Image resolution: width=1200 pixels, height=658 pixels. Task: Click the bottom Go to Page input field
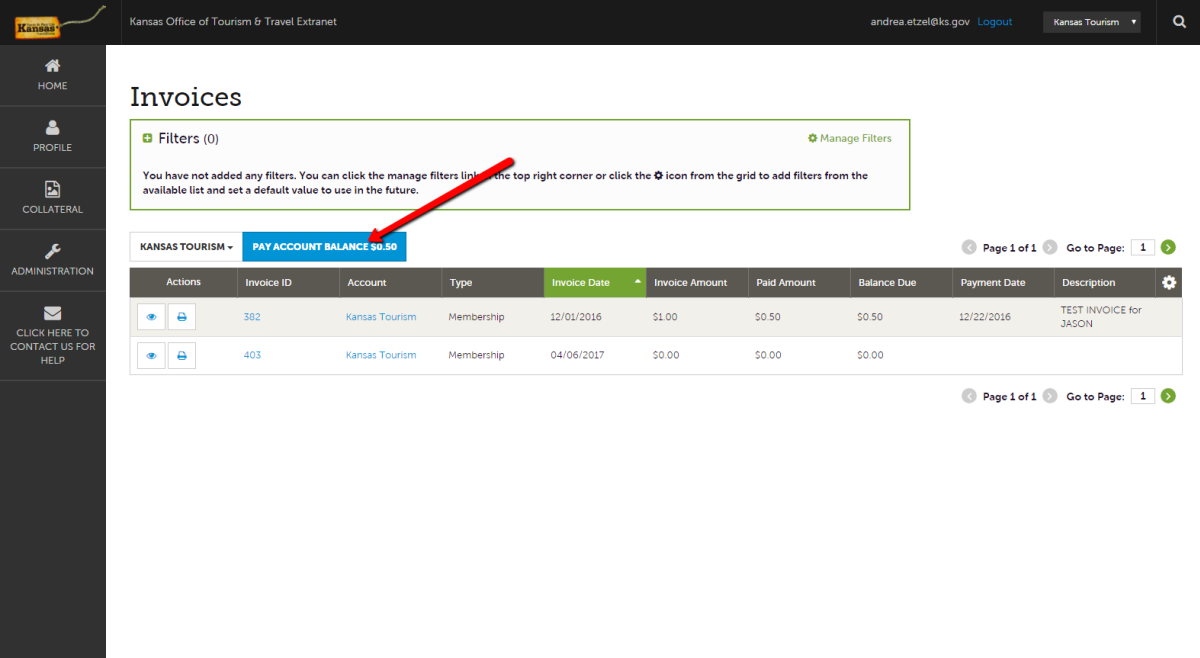pos(1143,396)
